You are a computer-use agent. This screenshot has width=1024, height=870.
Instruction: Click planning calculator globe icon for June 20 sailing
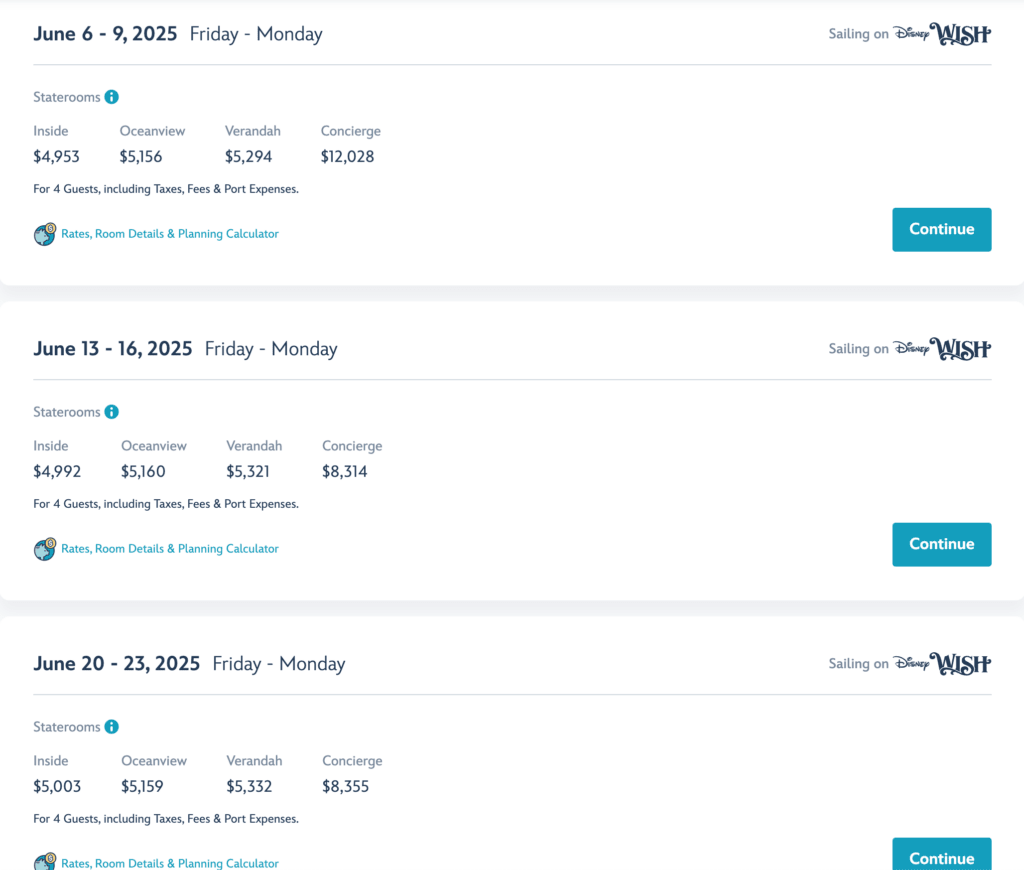tap(45, 862)
